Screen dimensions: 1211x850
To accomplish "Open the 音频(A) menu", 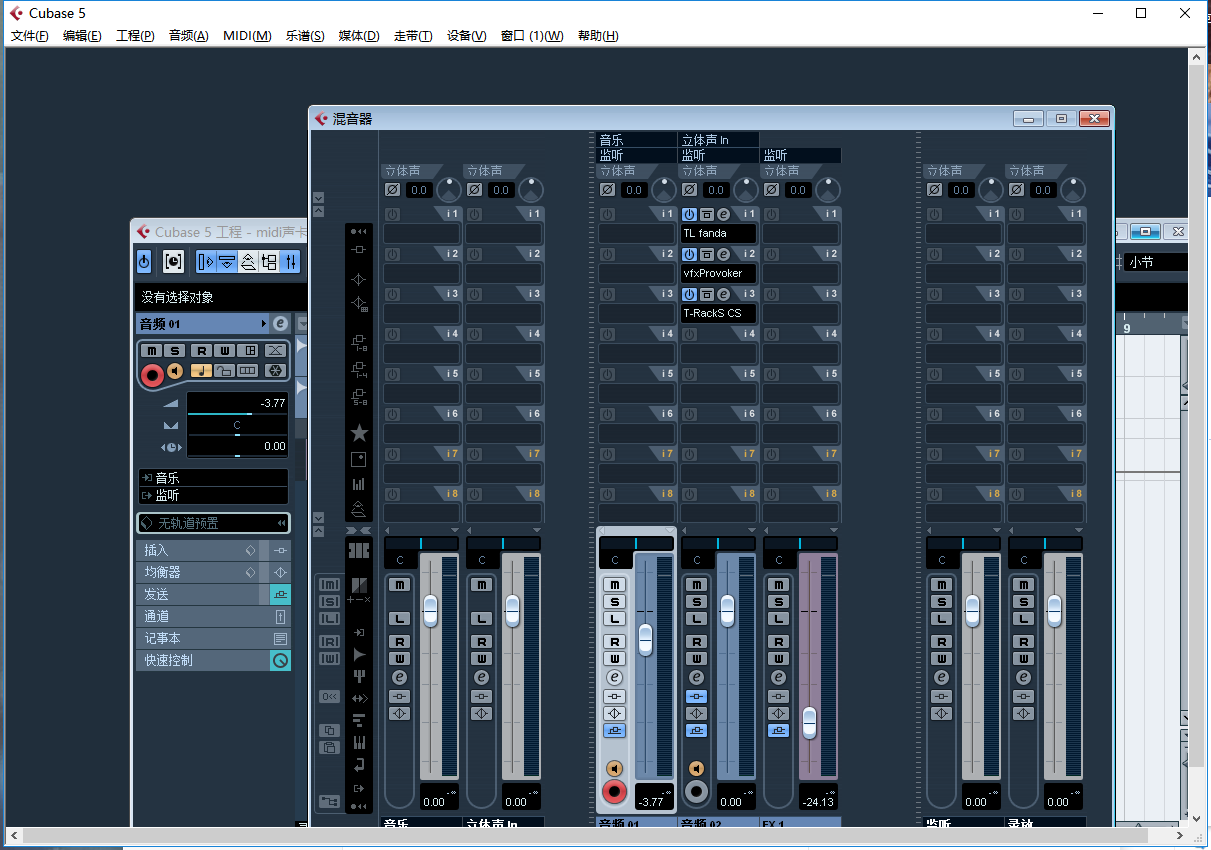I will (x=189, y=36).
